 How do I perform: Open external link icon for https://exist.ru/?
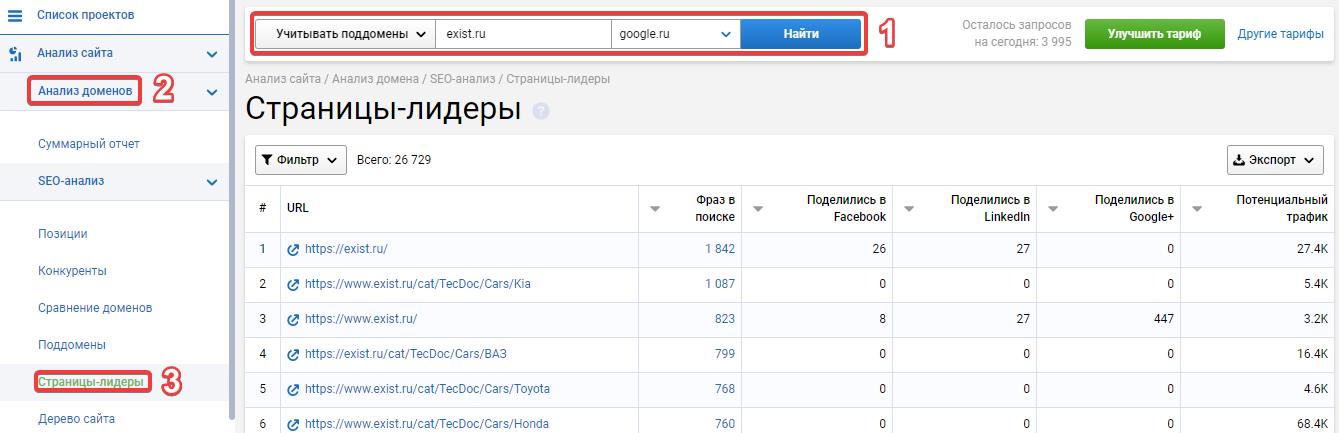coord(293,249)
